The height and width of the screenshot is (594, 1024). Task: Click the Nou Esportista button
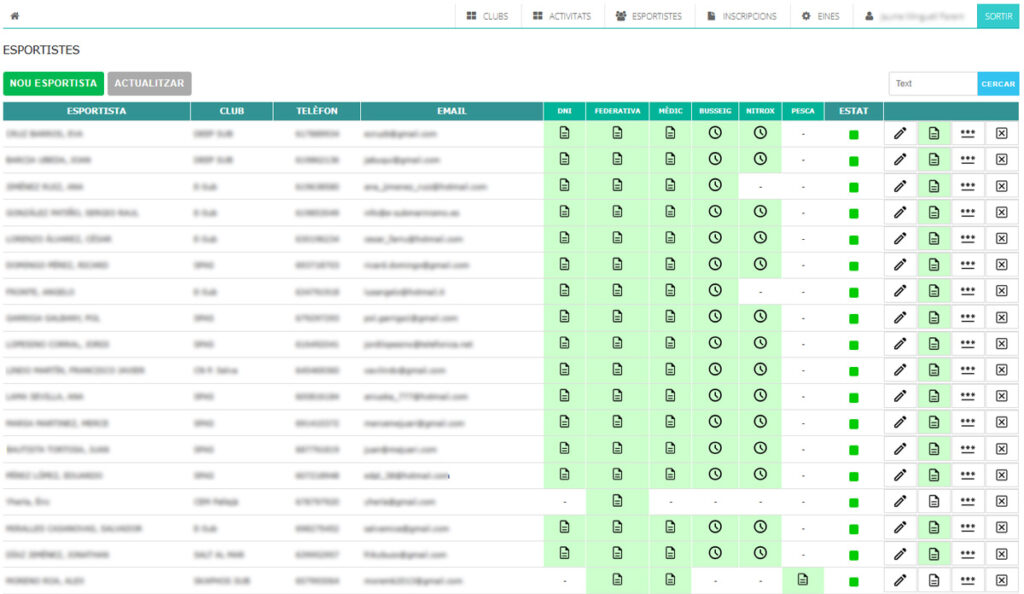click(x=53, y=83)
